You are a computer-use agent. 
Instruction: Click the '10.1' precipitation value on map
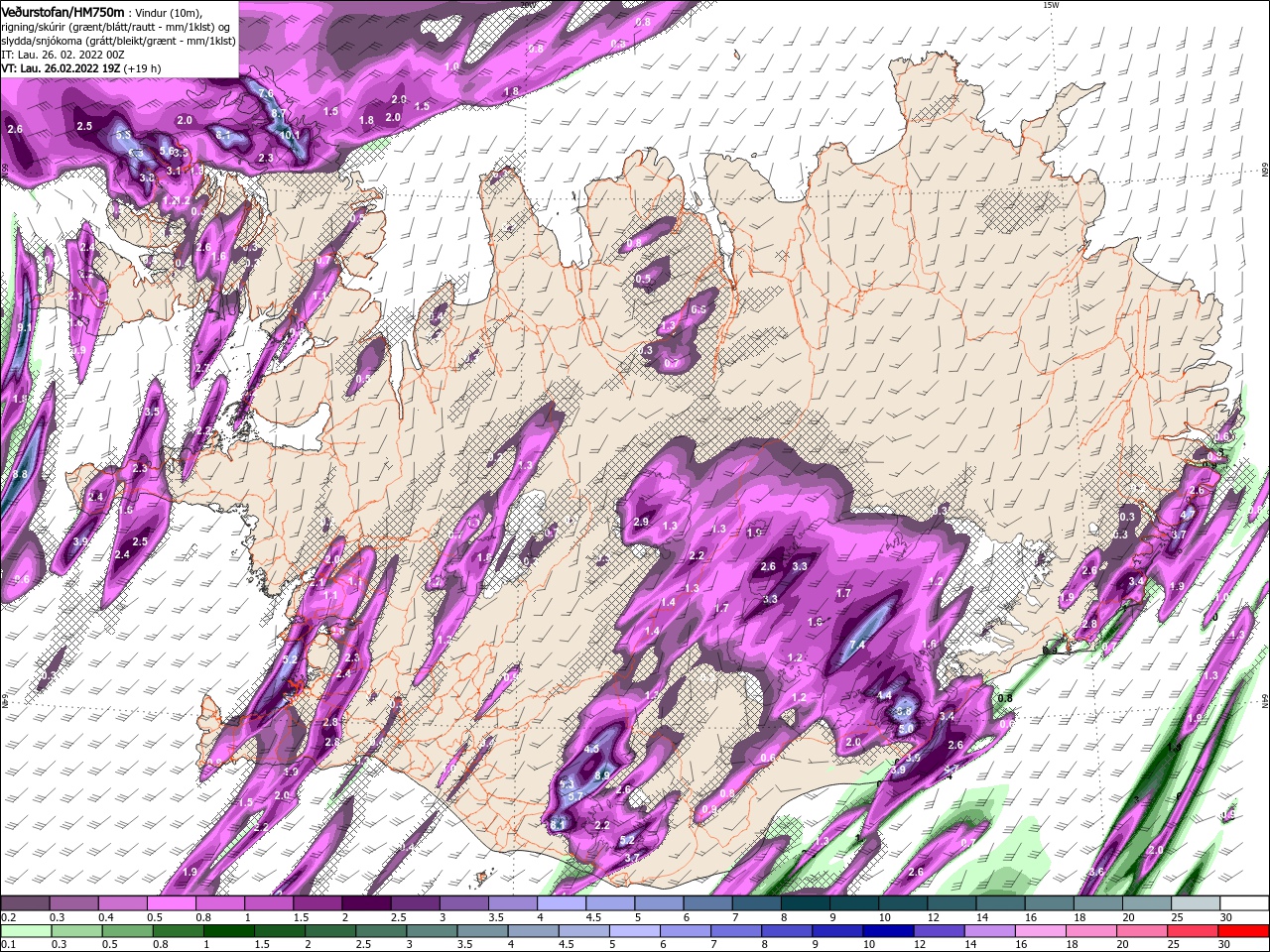(x=289, y=135)
